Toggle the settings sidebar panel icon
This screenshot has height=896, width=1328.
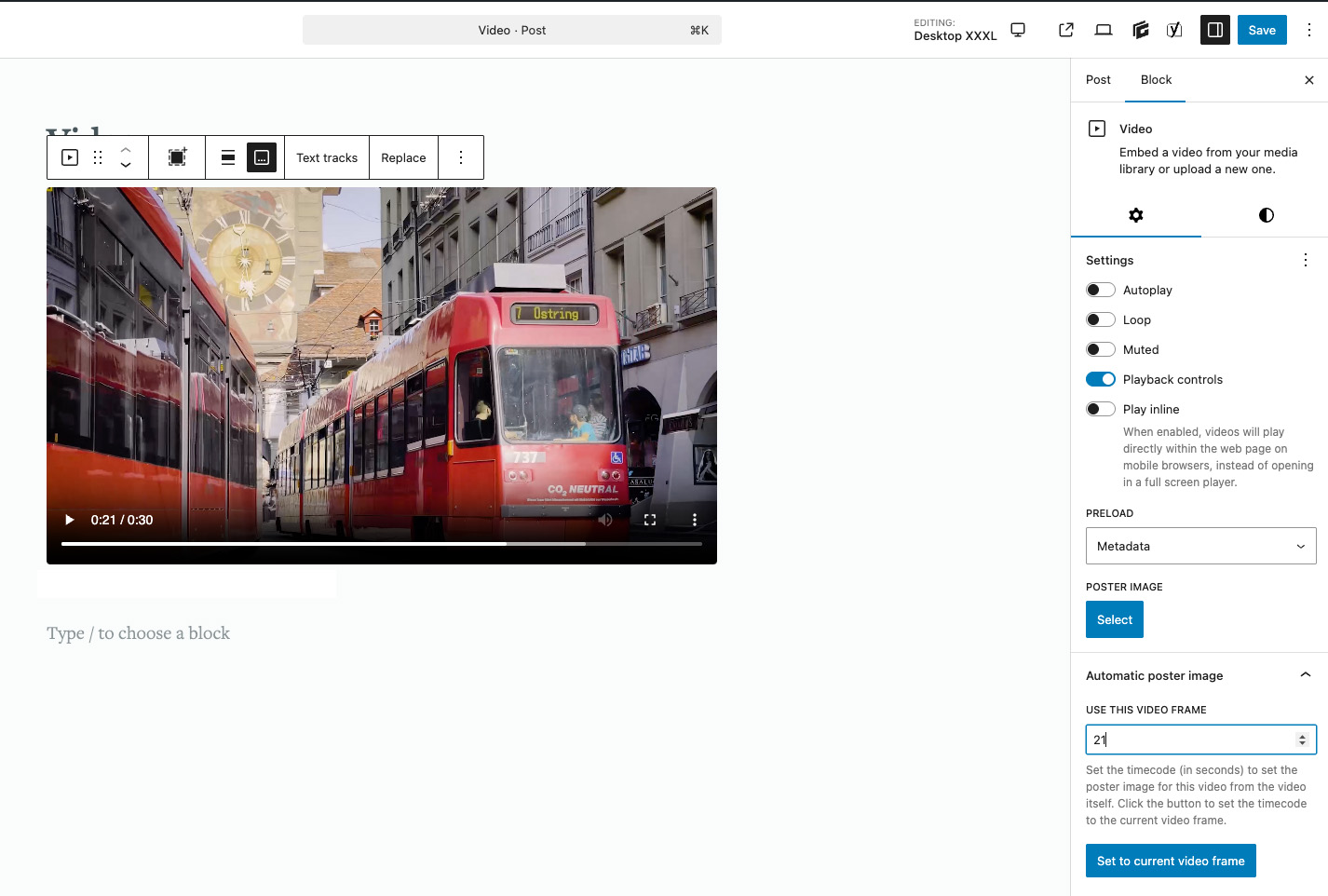(x=1215, y=30)
